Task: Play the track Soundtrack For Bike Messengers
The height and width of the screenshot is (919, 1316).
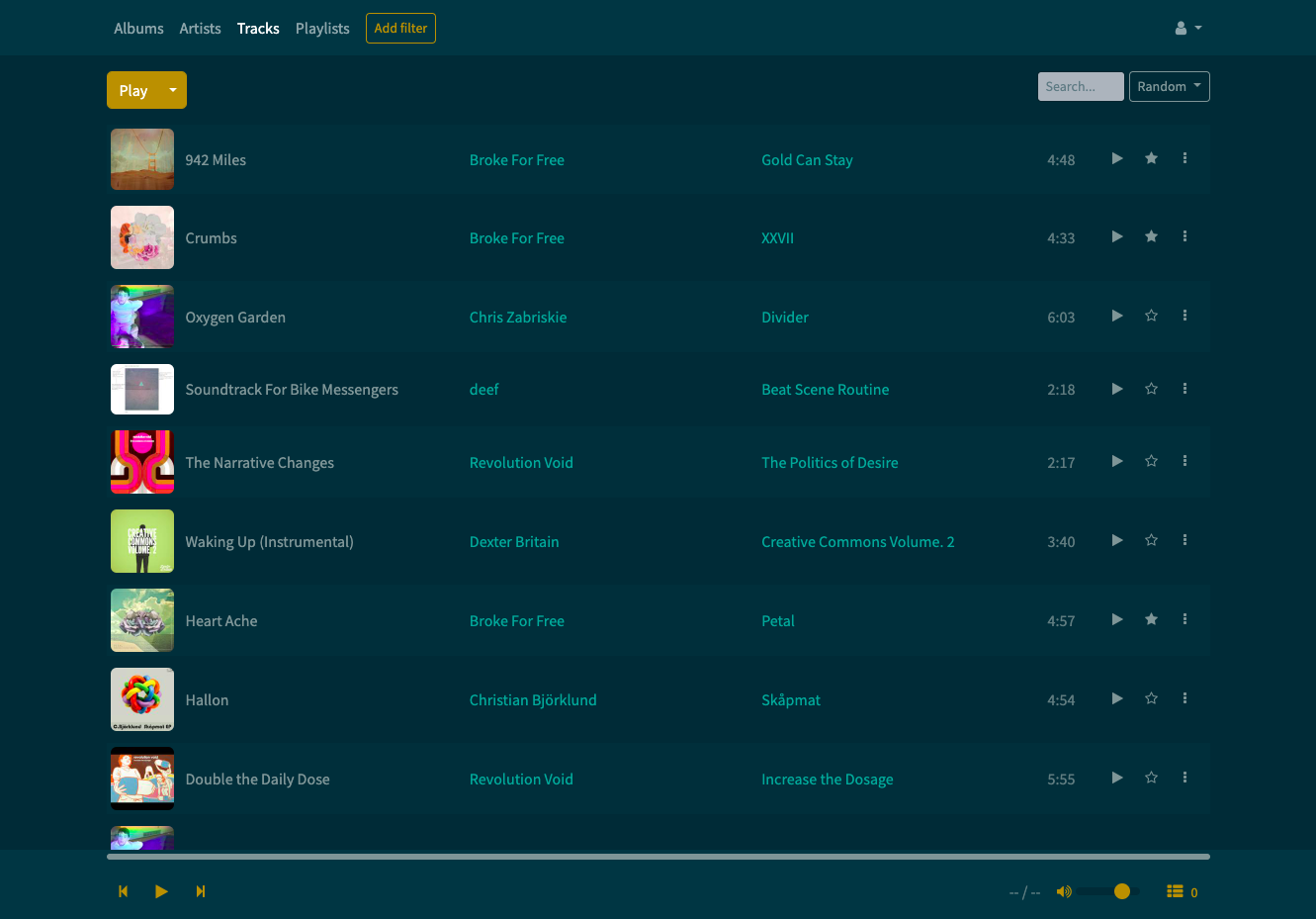Action: pos(1117,389)
